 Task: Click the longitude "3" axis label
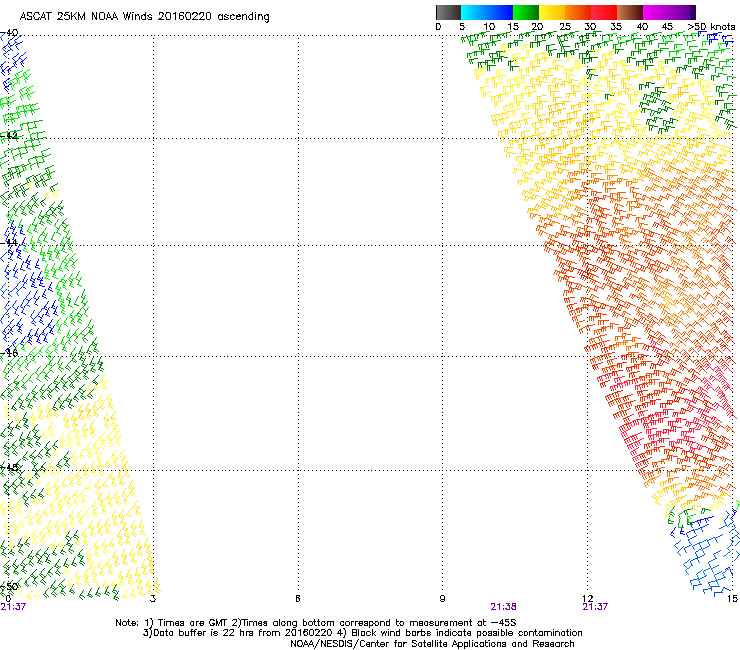(x=152, y=599)
